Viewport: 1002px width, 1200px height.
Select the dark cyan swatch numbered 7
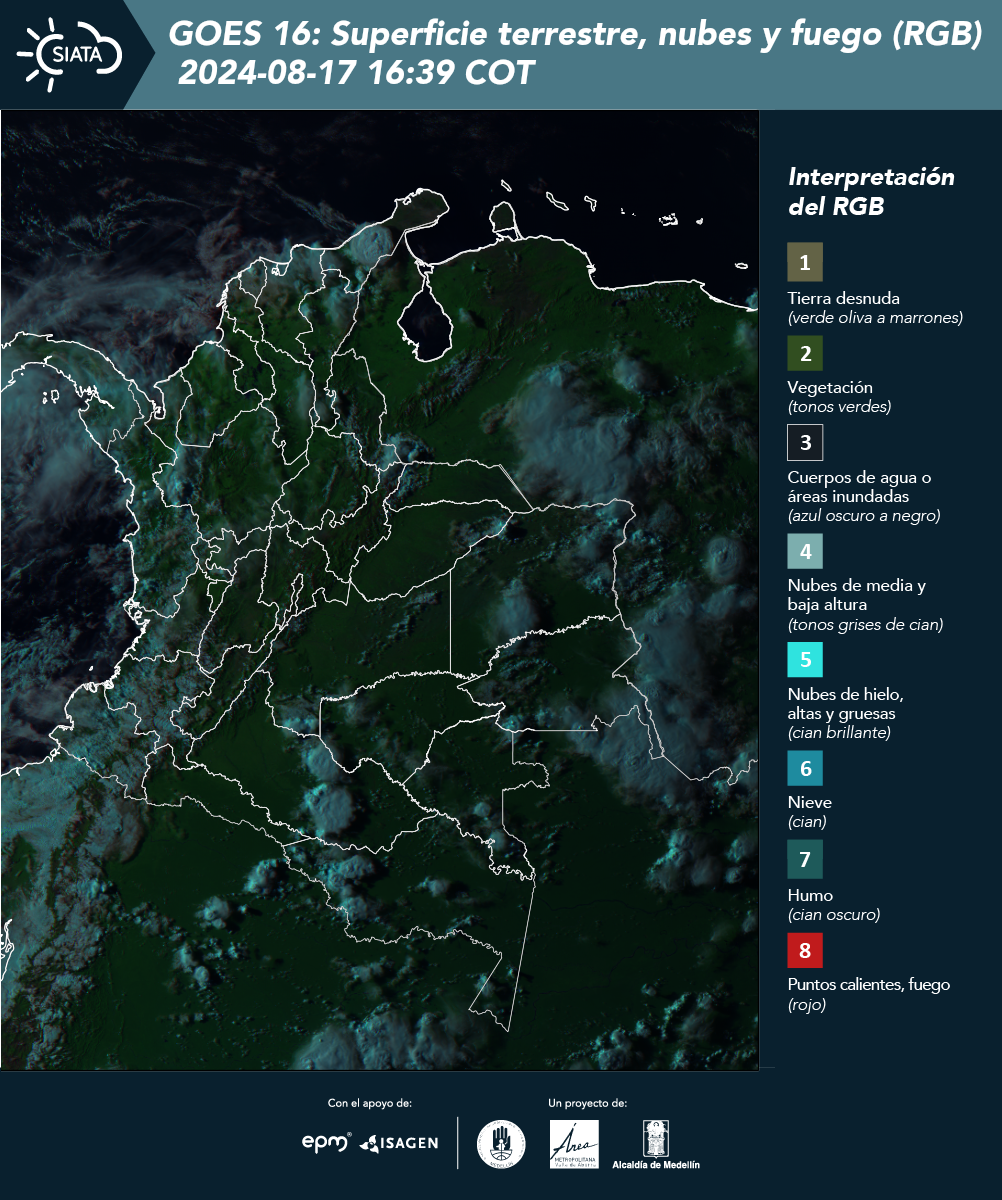coord(805,859)
